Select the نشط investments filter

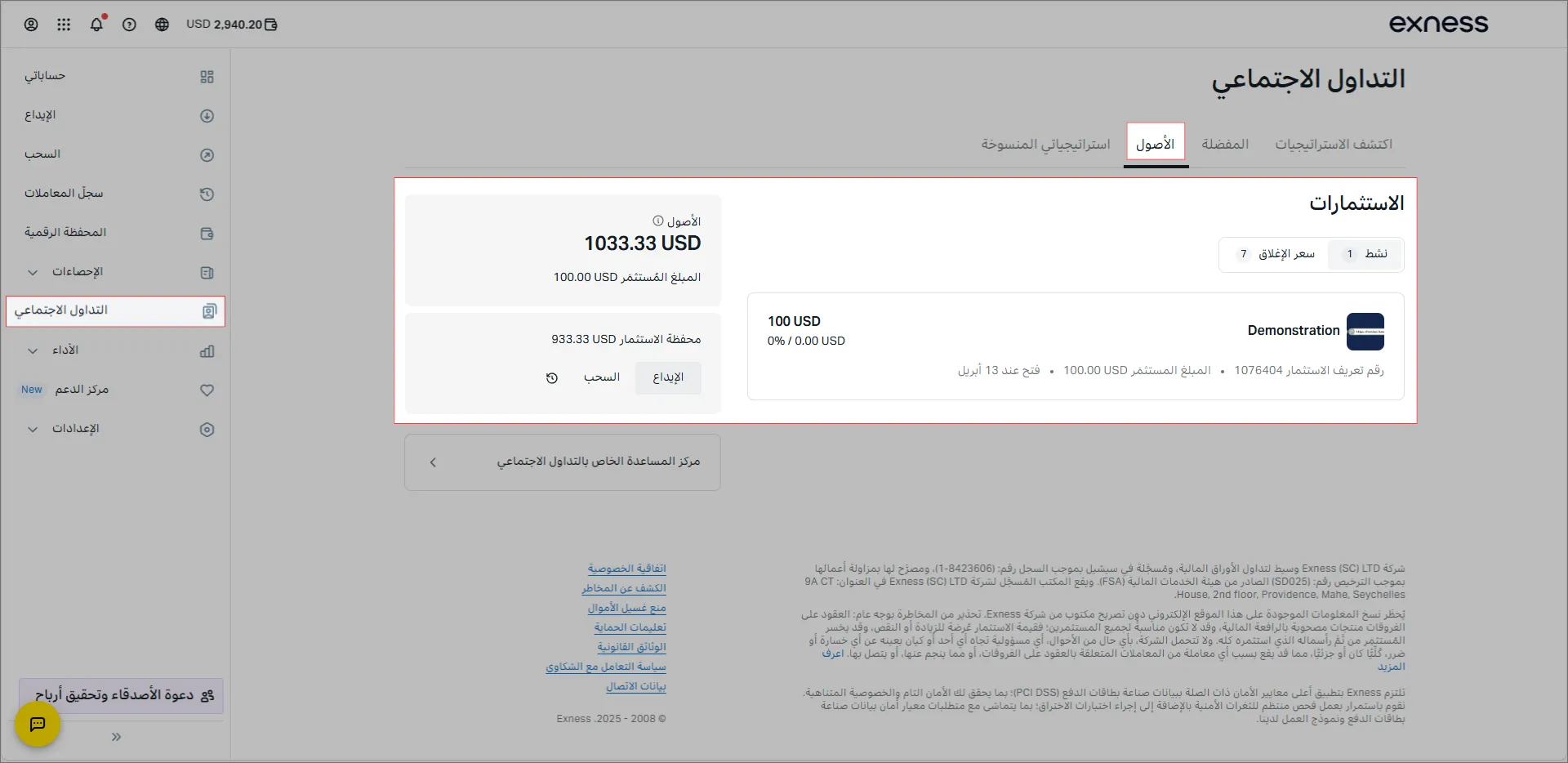coord(1365,254)
